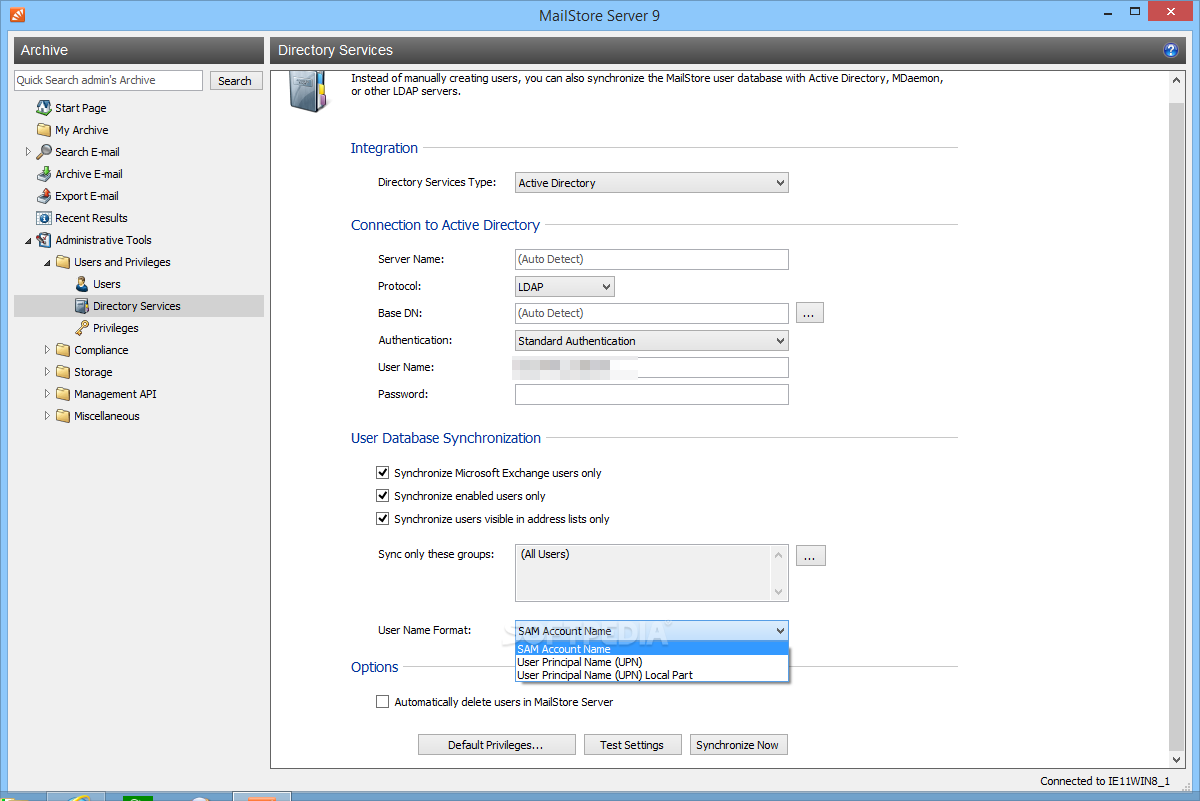Viewport: 1200px width, 801px height.
Task: Click the Miscellaneous folder icon
Action: 63,416
